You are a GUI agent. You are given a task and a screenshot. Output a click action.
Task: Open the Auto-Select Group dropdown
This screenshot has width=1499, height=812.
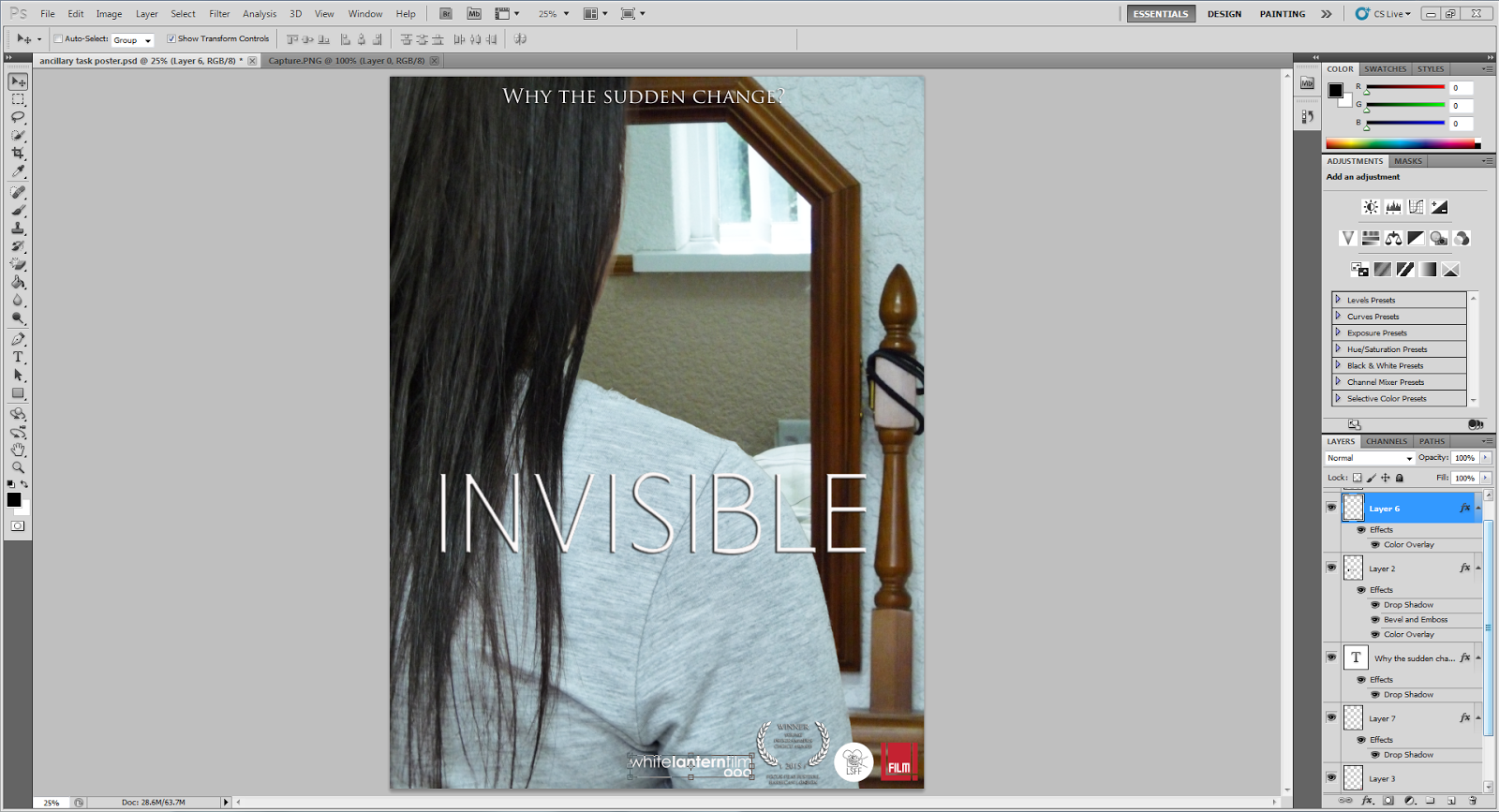coord(132,39)
